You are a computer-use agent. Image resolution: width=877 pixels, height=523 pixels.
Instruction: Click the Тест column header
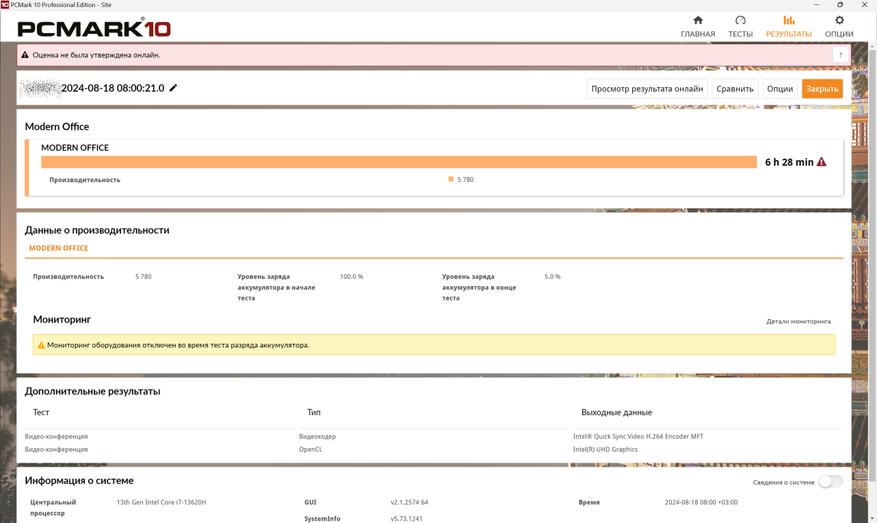click(41, 412)
